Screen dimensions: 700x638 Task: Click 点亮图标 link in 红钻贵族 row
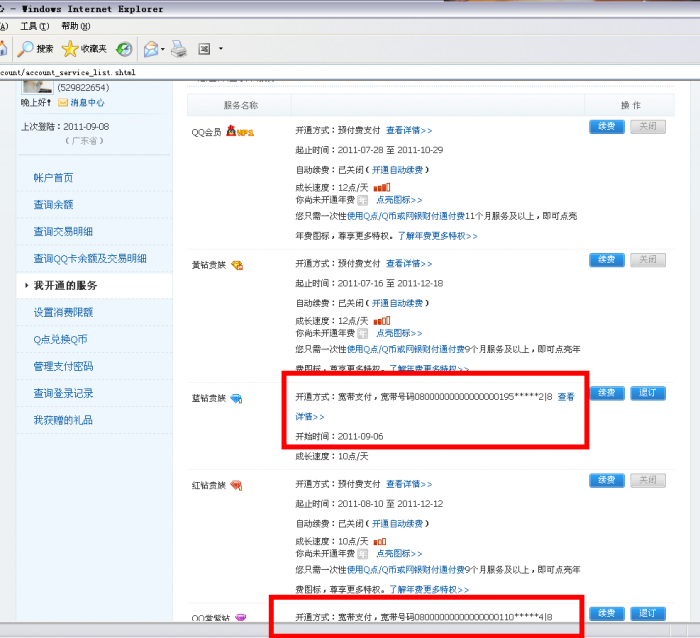399,554
